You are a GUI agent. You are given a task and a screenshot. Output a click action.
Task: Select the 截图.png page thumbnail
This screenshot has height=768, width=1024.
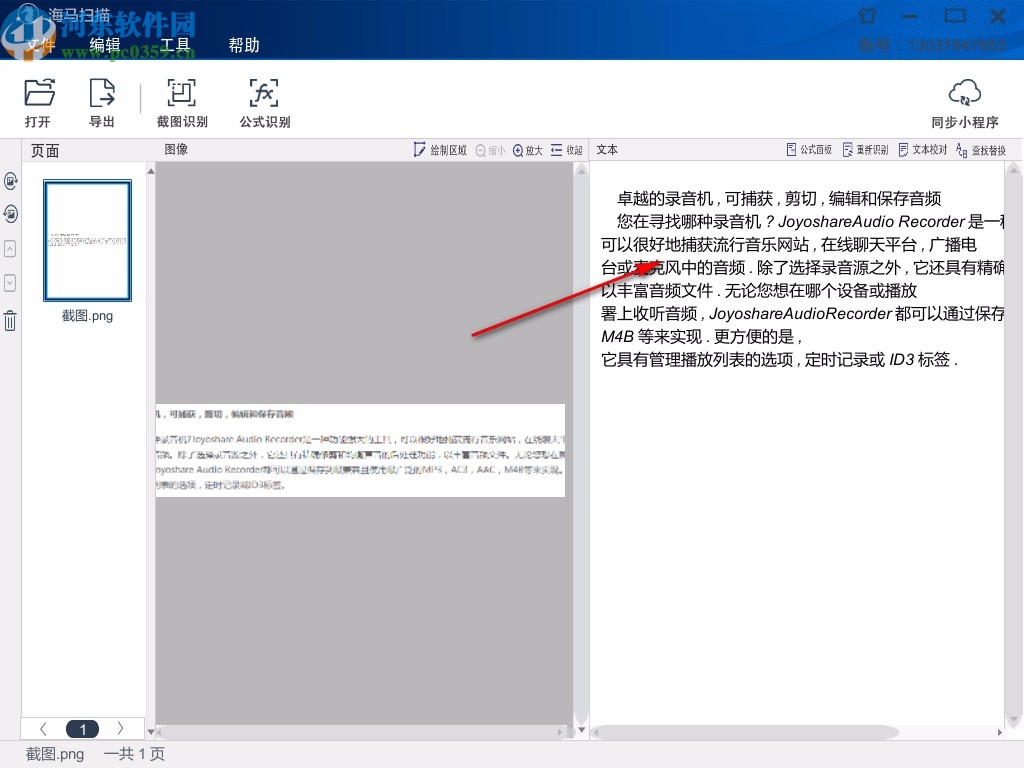tap(87, 240)
